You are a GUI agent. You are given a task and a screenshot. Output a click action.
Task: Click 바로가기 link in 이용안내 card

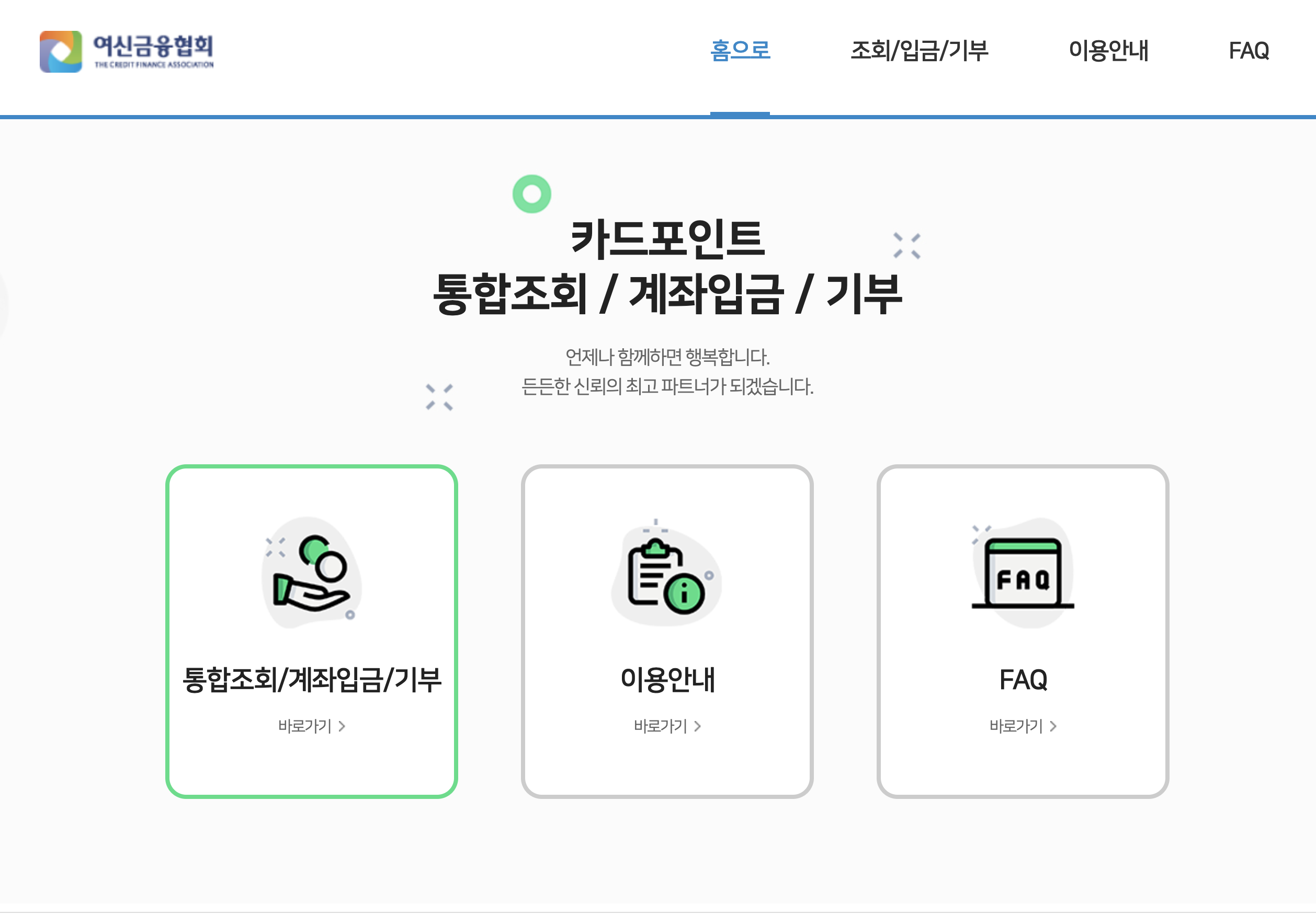point(660,726)
